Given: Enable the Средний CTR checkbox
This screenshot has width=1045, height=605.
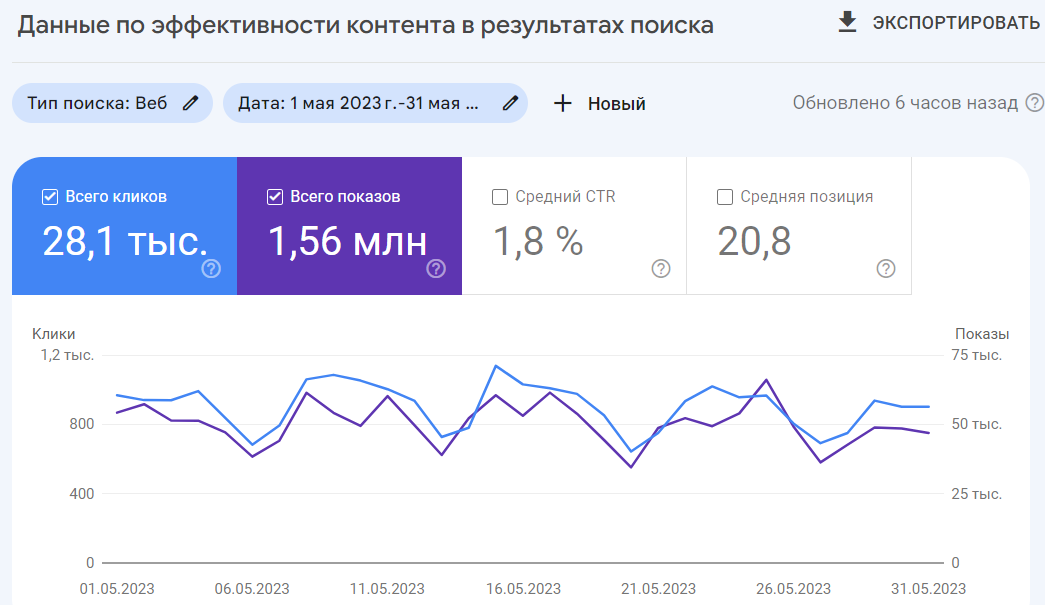Looking at the screenshot, I should click(x=500, y=196).
